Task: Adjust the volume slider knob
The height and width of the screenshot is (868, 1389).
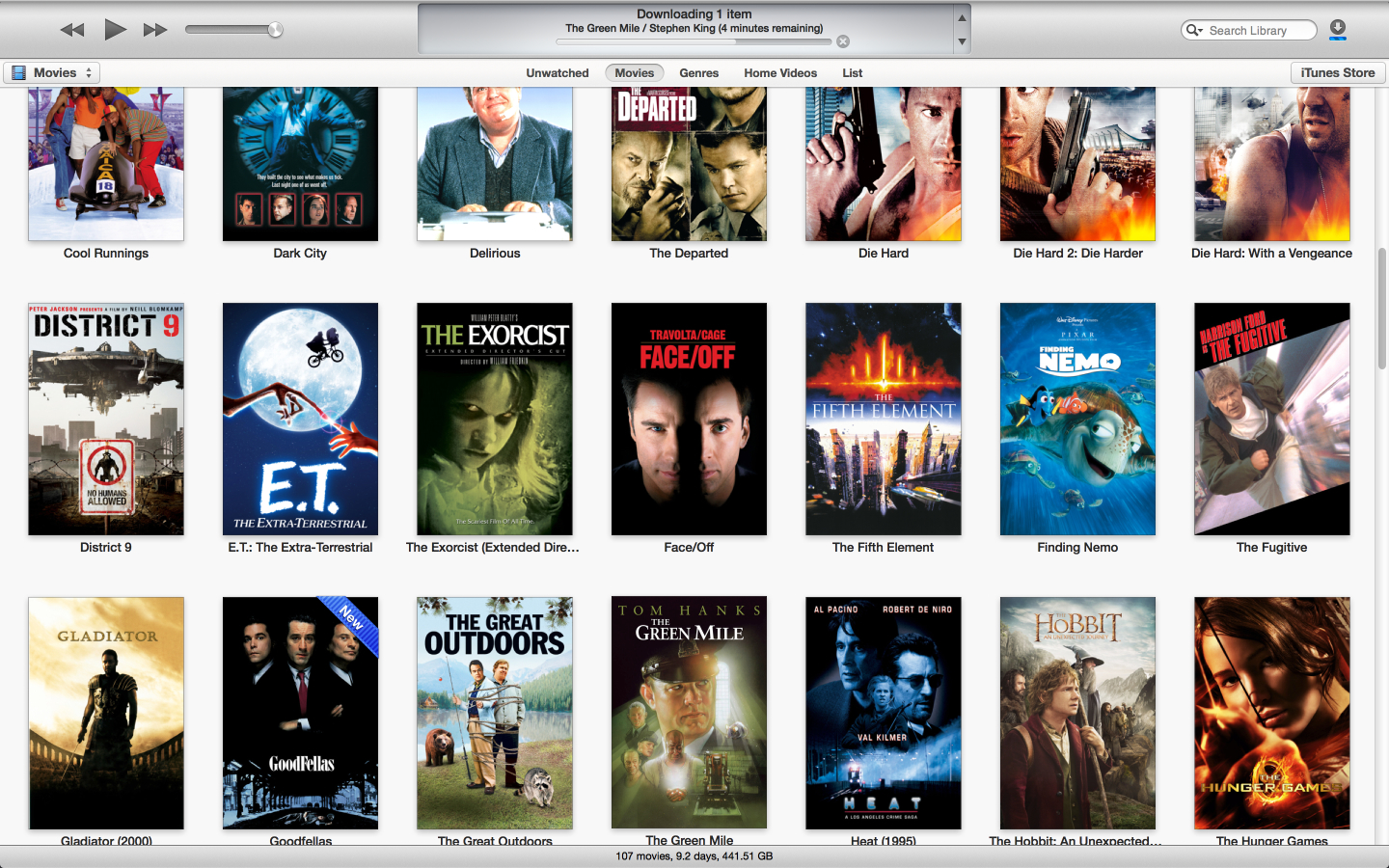Action: (x=275, y=30)
